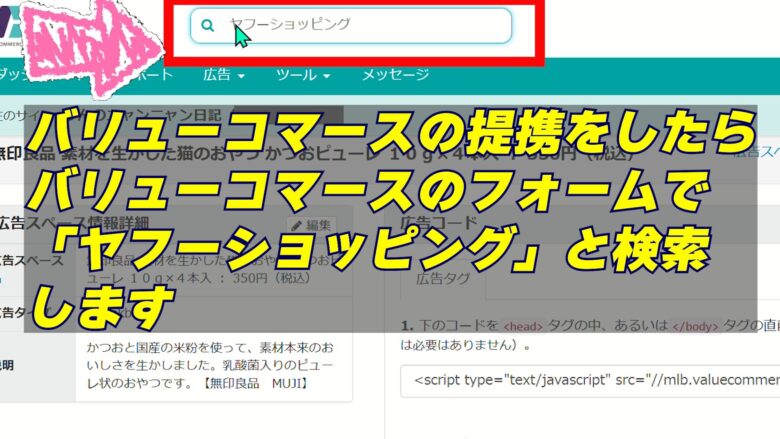
Task: Click the magnifier icon in search box
Action: tap(208, 26)
